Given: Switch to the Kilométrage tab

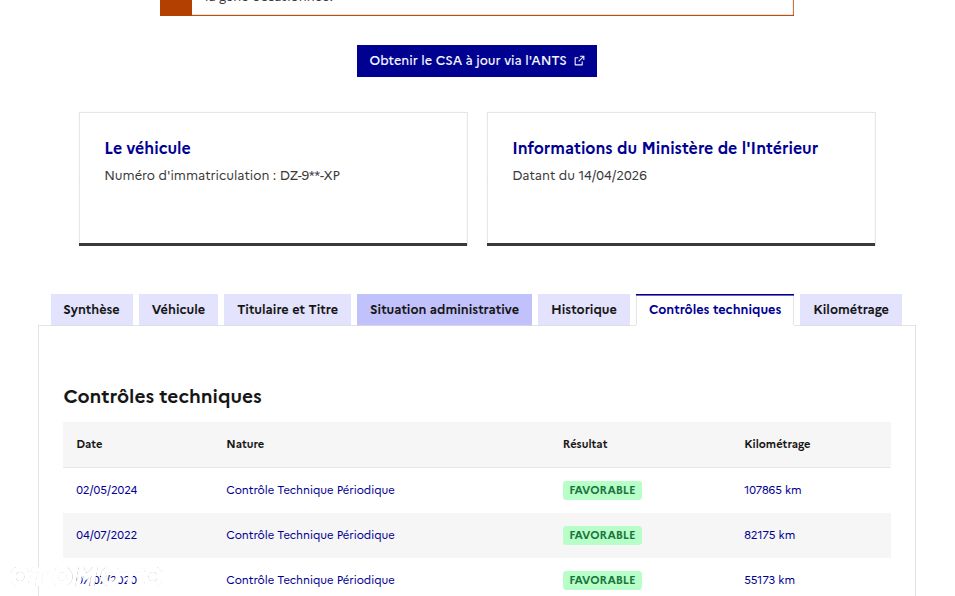Looking at the screenshot, I should (851, 310).
